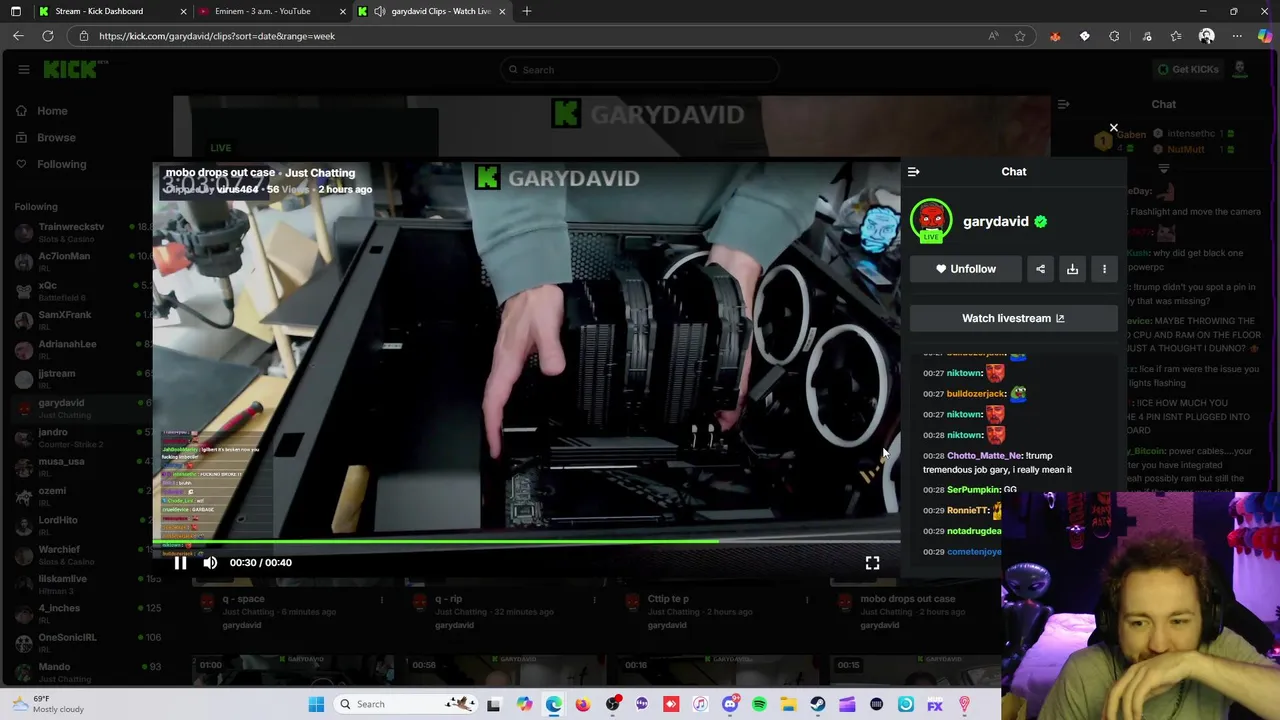Open garydavid channel name link
1280x720 pixels.
coord(995,221)
